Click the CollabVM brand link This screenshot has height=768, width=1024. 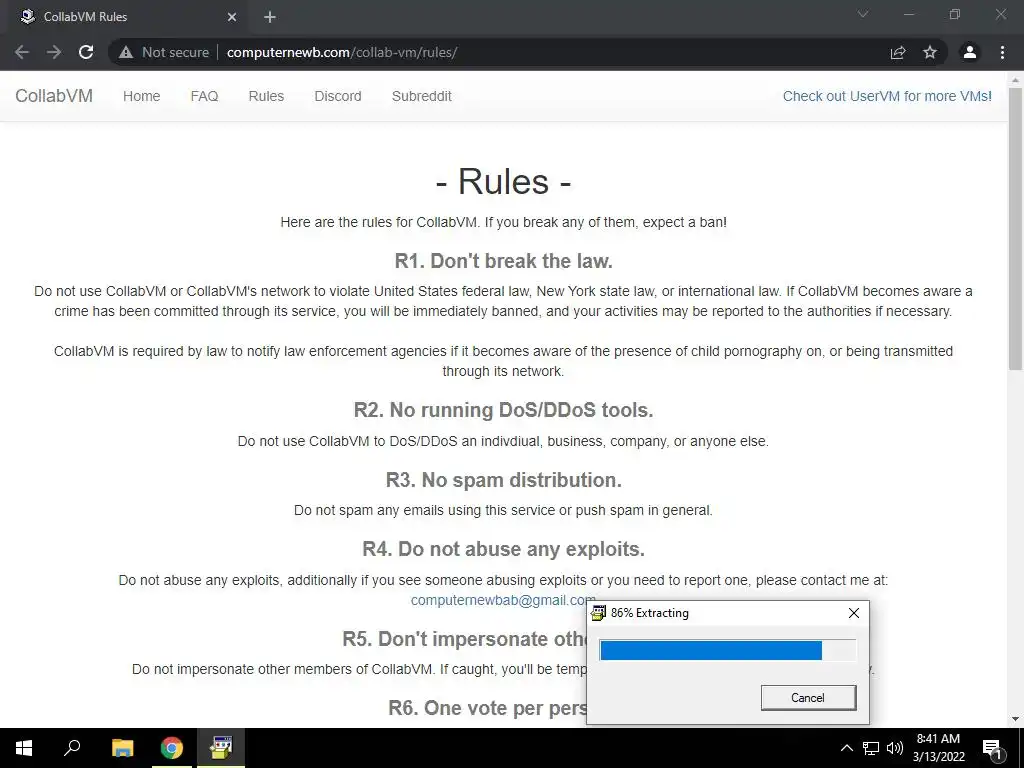pyautogui.click(x=54, y=96)
